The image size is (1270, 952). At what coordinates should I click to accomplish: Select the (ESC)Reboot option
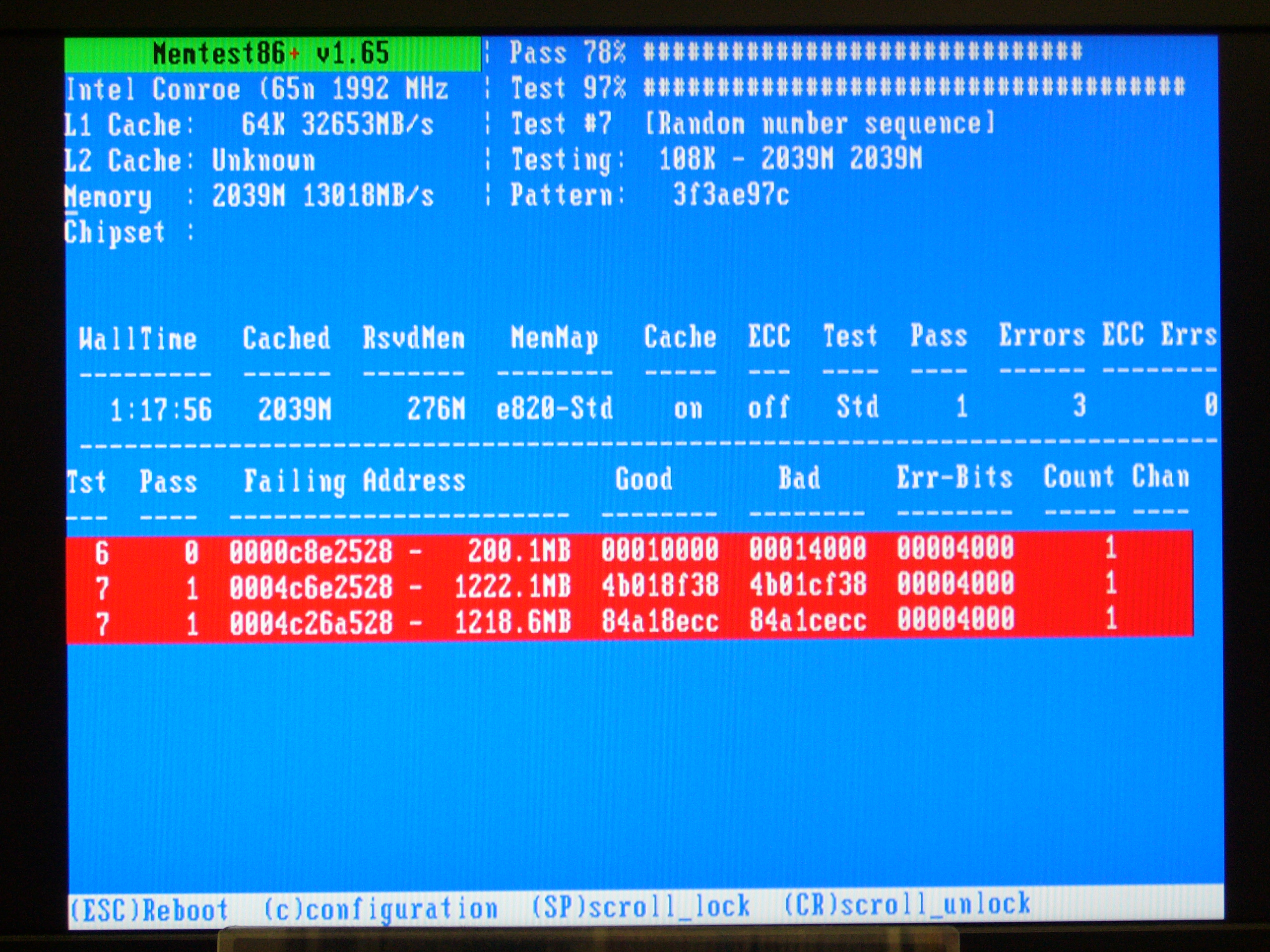pyautogui.click(x=149, y=910)
